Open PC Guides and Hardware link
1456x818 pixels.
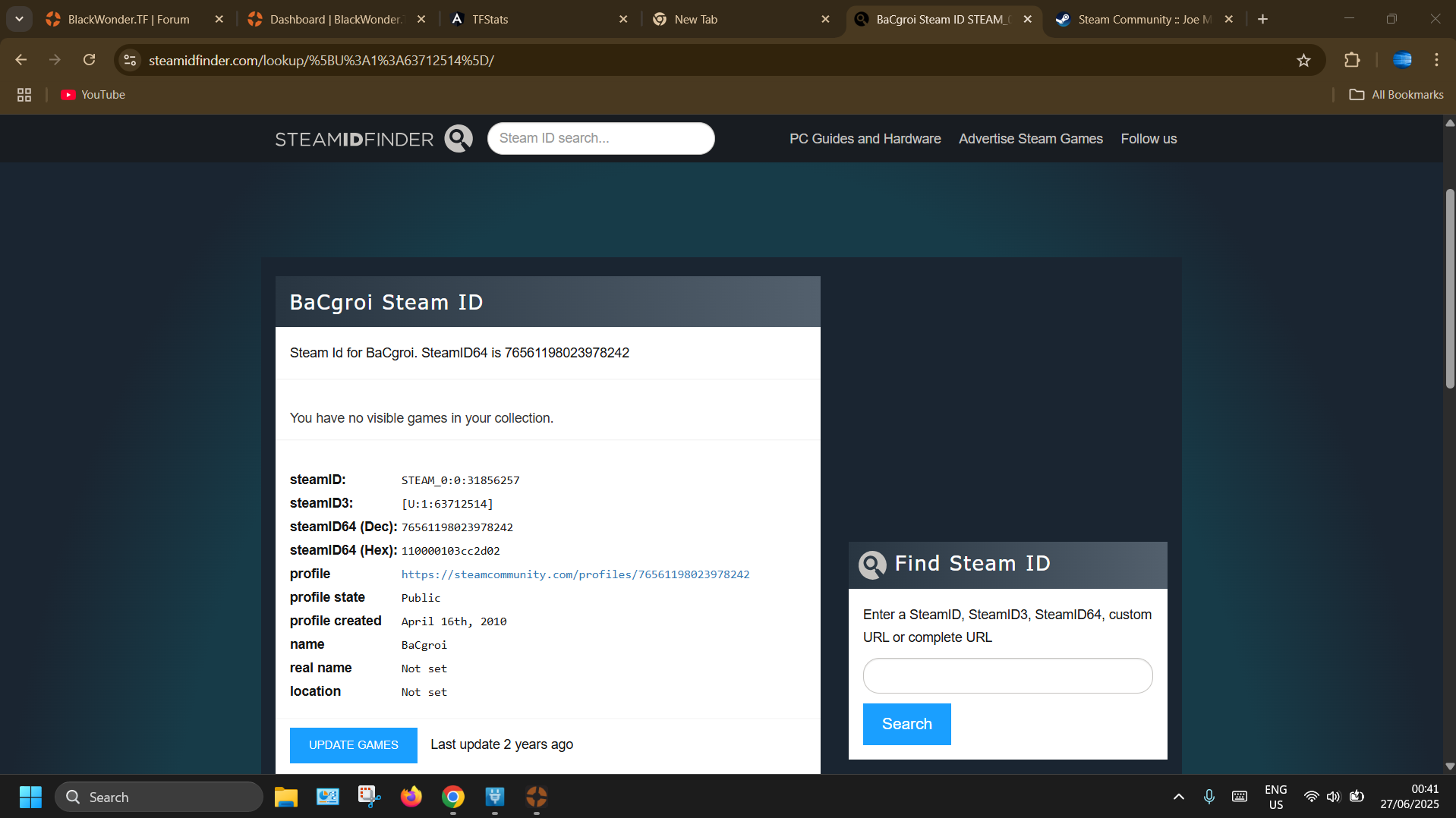(865, 139)
